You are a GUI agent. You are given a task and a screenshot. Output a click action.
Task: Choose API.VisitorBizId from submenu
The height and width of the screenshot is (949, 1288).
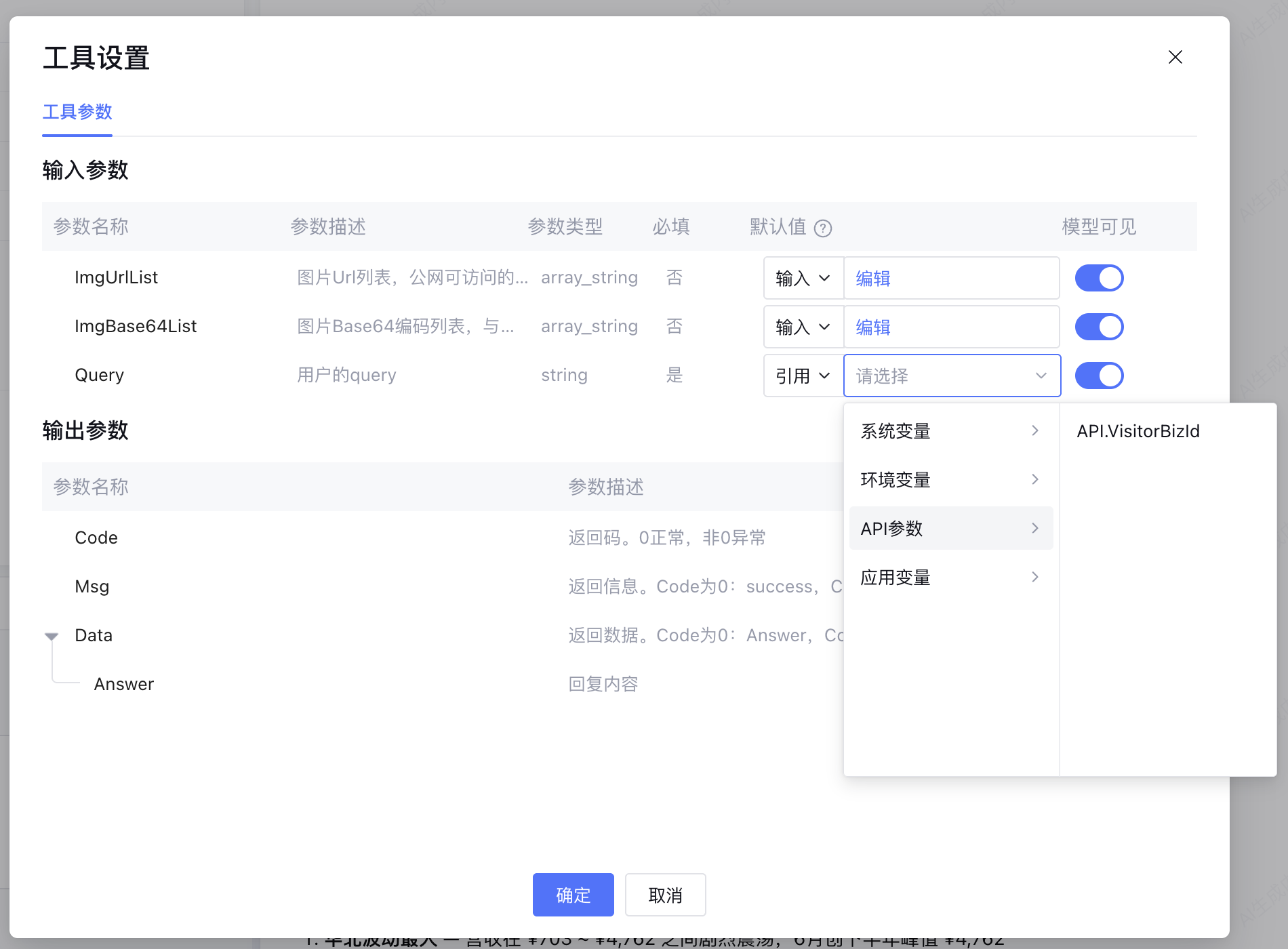[1138, 431]
